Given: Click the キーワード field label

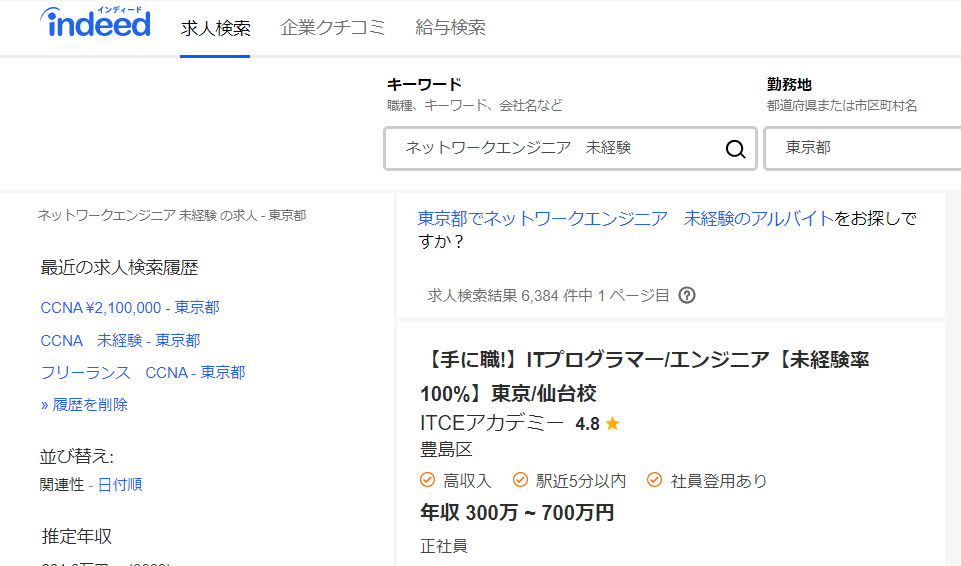Looking at the screenshot, I should point(424,84).
